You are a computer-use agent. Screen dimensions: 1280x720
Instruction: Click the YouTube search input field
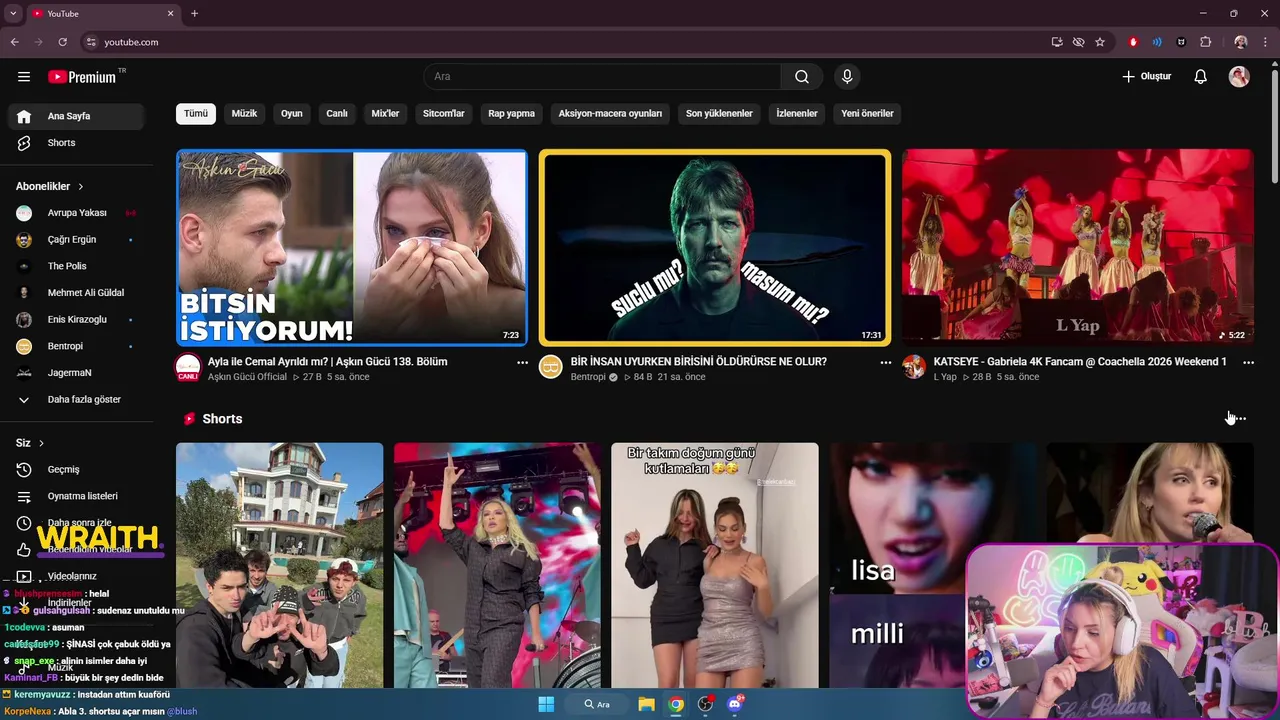pyautogui.click(x=602, y=77)
